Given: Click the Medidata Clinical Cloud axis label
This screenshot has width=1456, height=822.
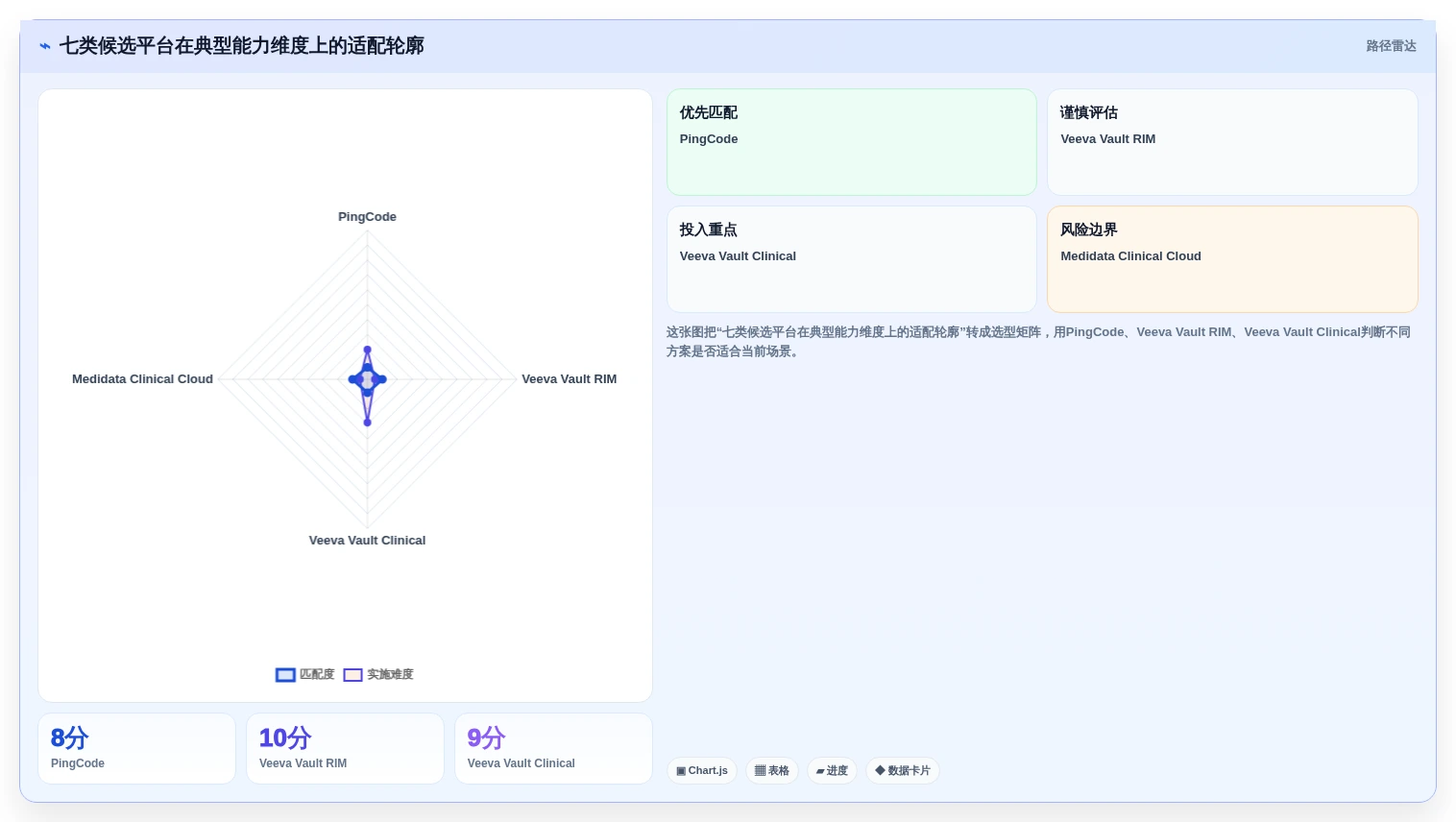Looking at the screenshot, I should pos(142,379).
